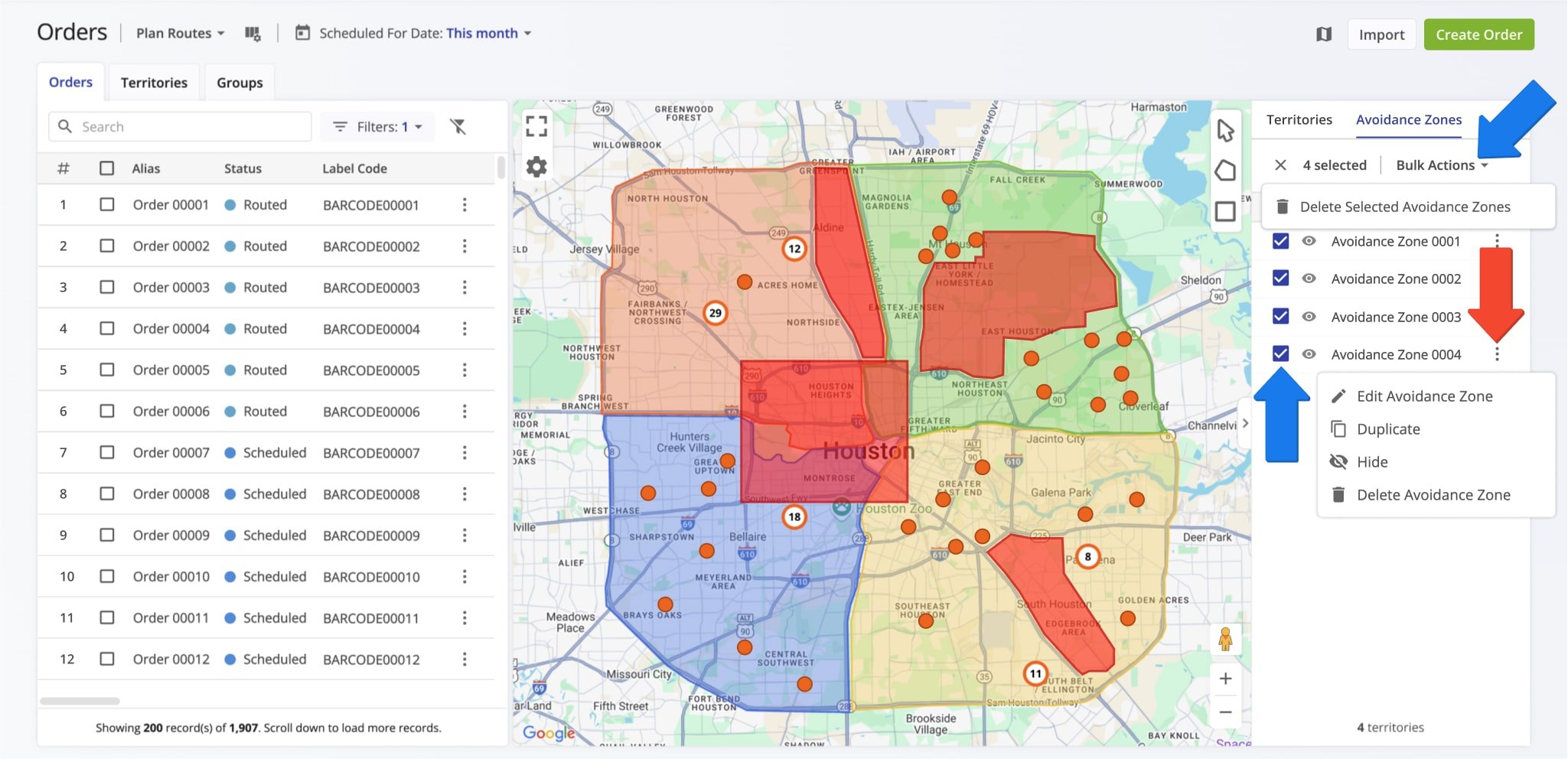Toggle map fullscreen mode icon
This screenshot has width=1568, height=759.
tap(536, 126)
